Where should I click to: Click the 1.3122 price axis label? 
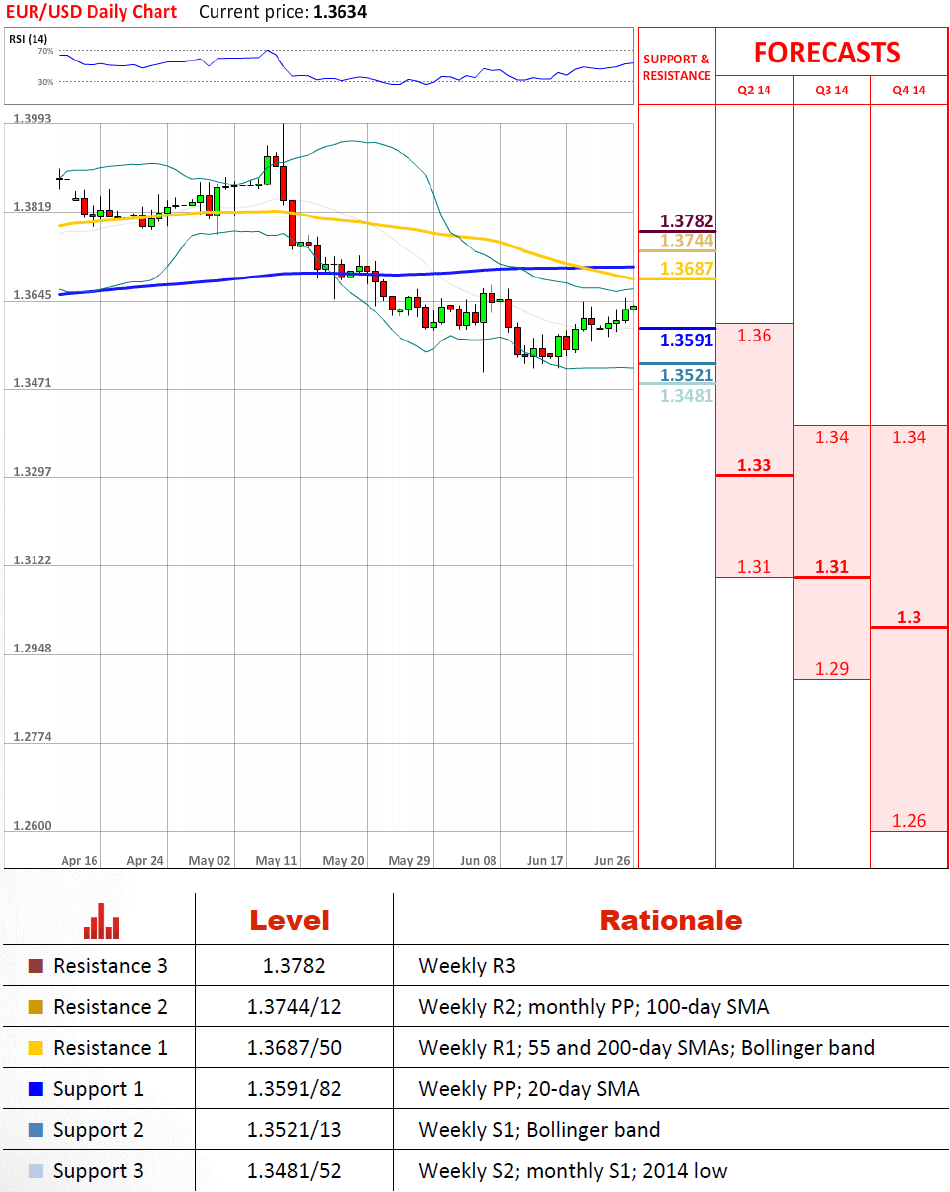[x=33, y=560]
